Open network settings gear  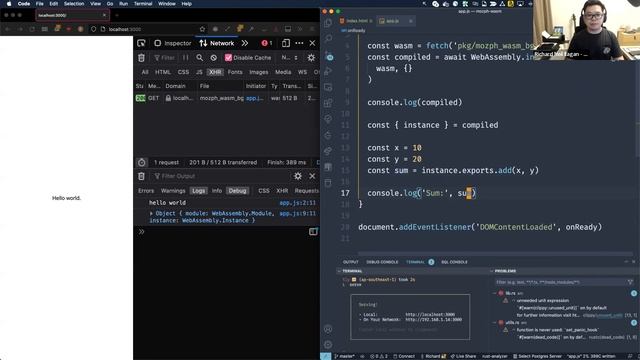311,58
